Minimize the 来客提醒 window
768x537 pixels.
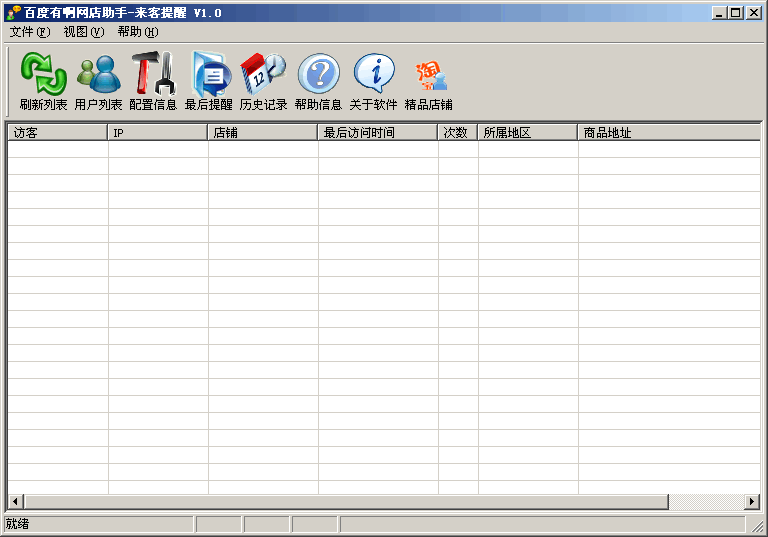719,13
